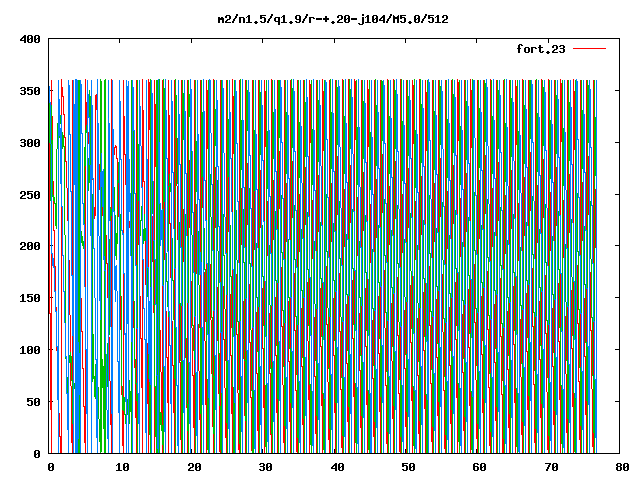
Task: Click the x-axis label 20
Action: [194, 467]
